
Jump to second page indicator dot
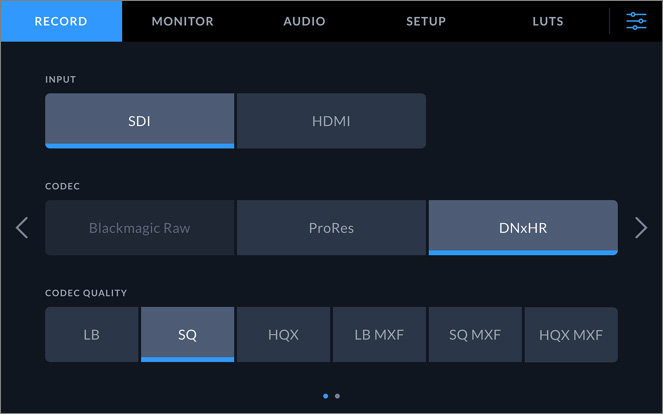point(338,396)
